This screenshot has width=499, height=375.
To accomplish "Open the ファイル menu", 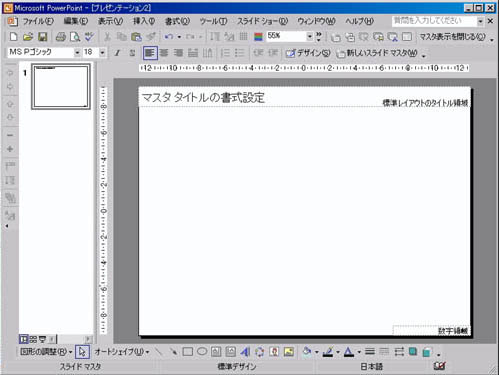I will point(38,21).
